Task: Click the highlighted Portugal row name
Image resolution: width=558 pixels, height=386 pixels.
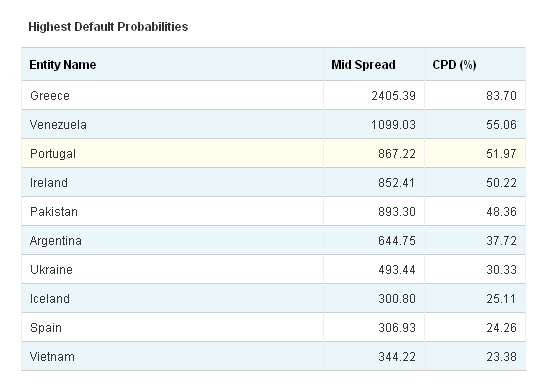Action: point(53,154)
